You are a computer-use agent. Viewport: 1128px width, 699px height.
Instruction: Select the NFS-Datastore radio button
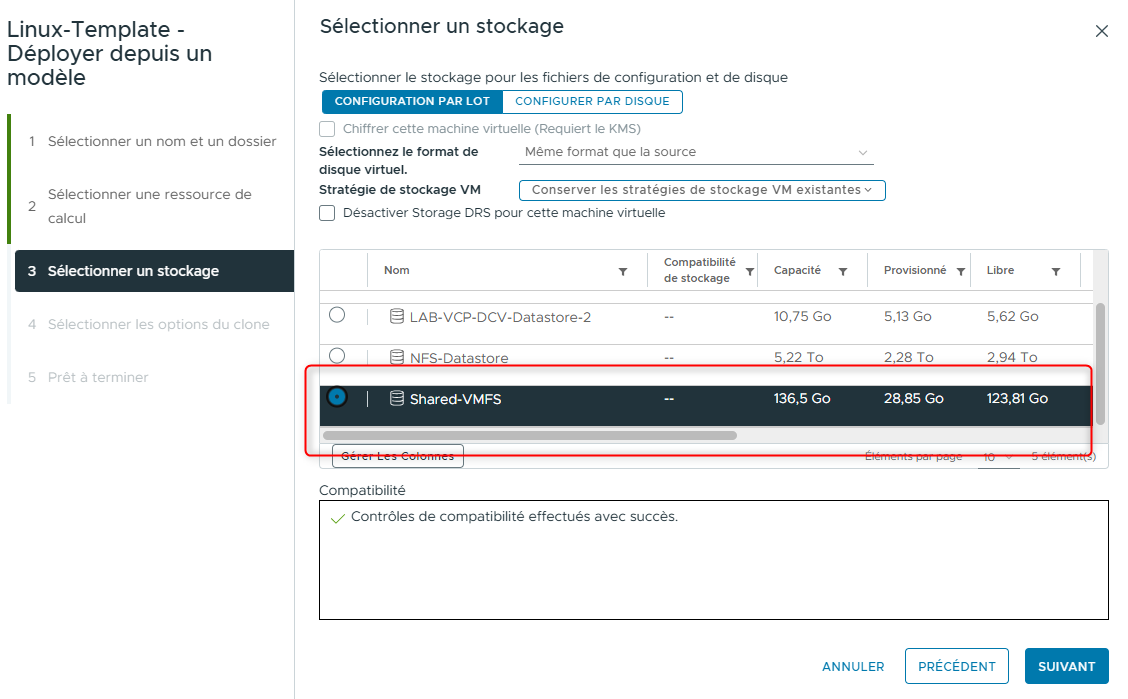coord(339,357)
